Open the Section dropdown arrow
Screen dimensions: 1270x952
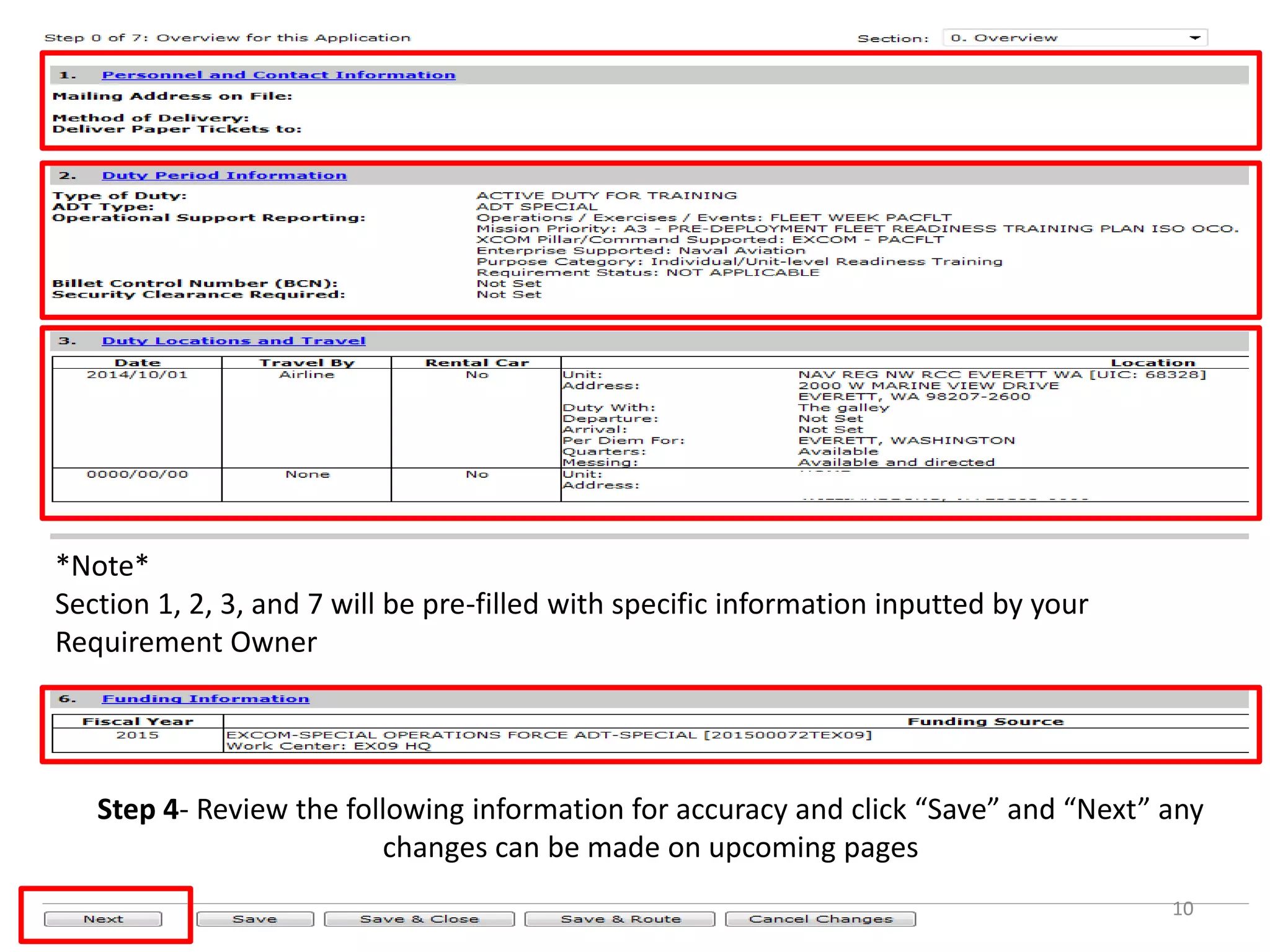[x=1194, y=38]
